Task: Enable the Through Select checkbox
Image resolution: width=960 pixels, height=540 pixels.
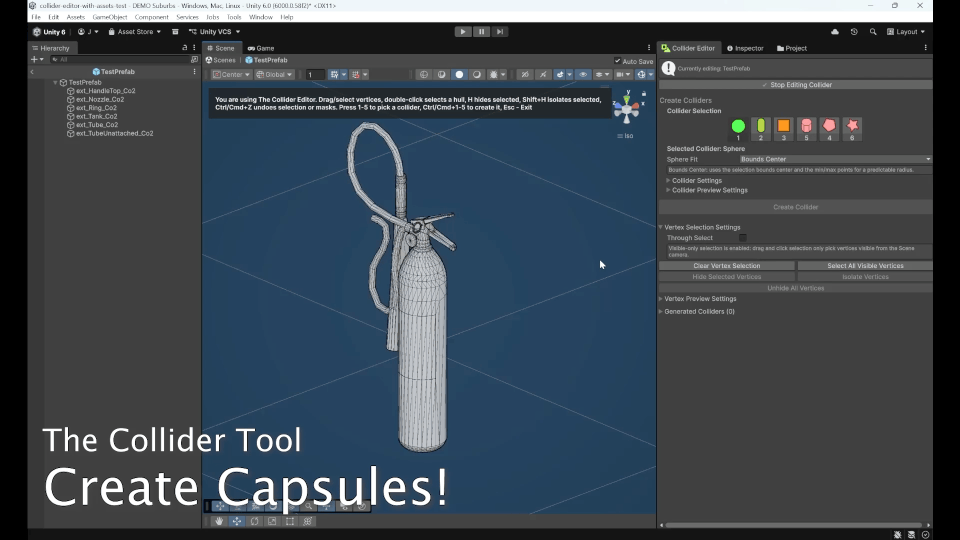Action: [x=743, y=238]
